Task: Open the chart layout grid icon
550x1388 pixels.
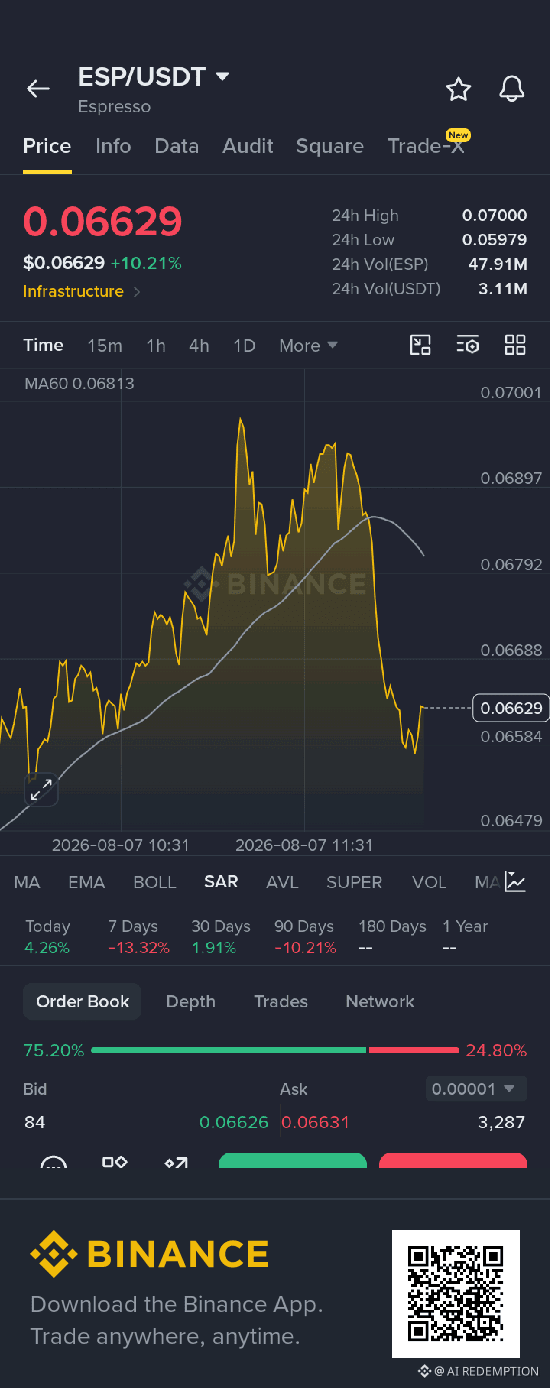Action: tap(515, 346)
